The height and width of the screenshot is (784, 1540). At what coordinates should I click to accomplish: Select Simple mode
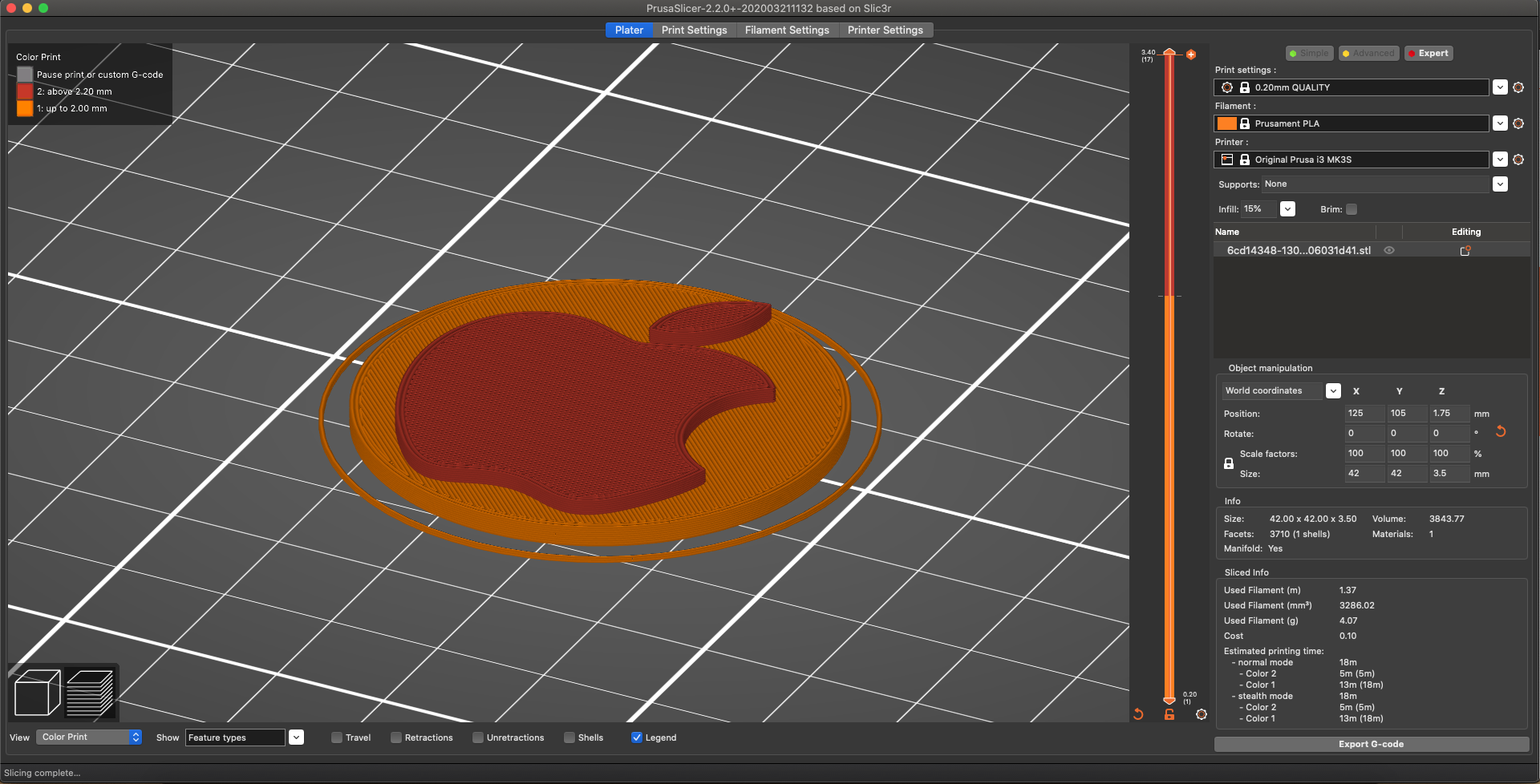tap(1309, 53)
